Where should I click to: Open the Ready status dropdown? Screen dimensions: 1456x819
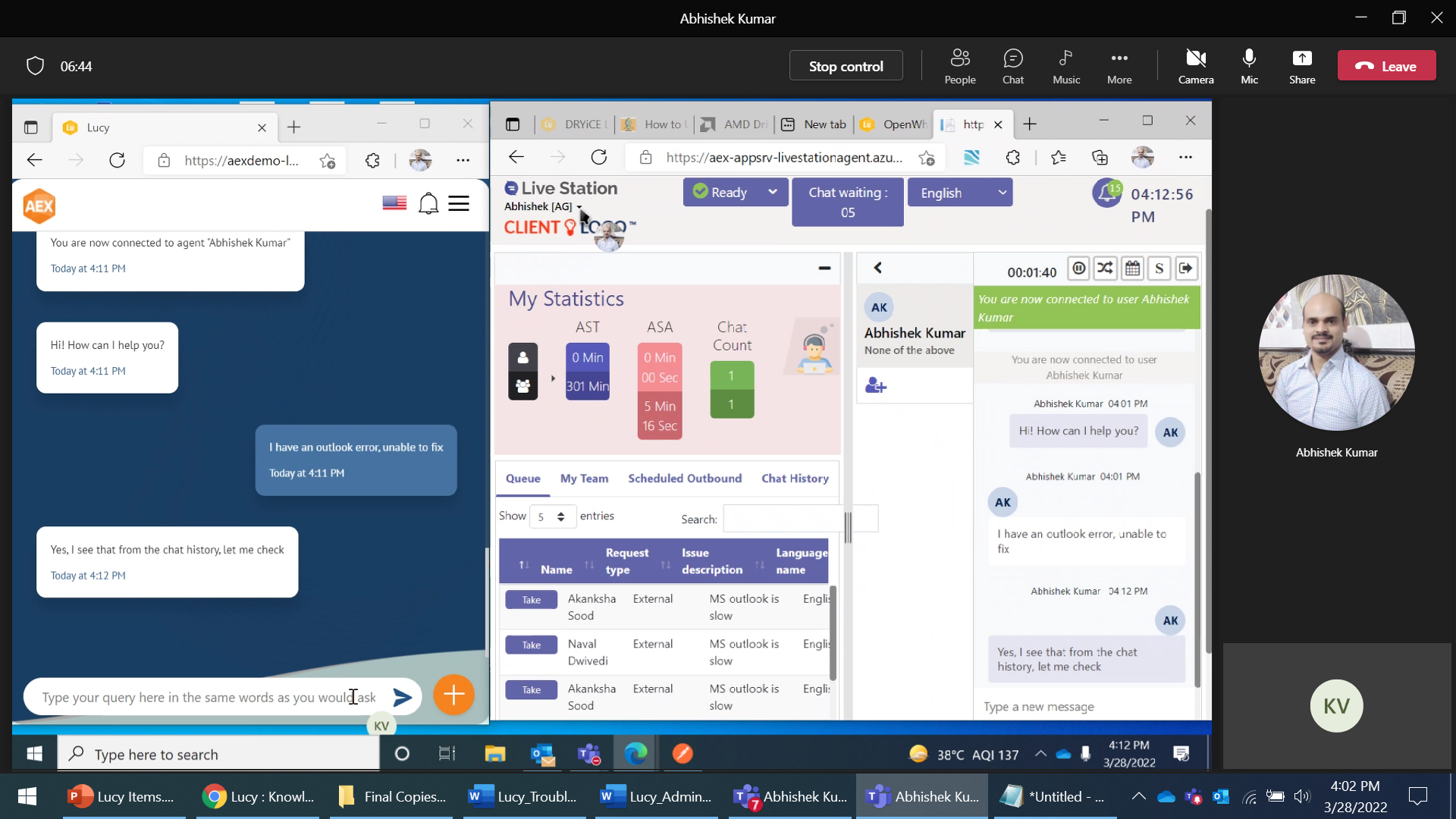735,192
